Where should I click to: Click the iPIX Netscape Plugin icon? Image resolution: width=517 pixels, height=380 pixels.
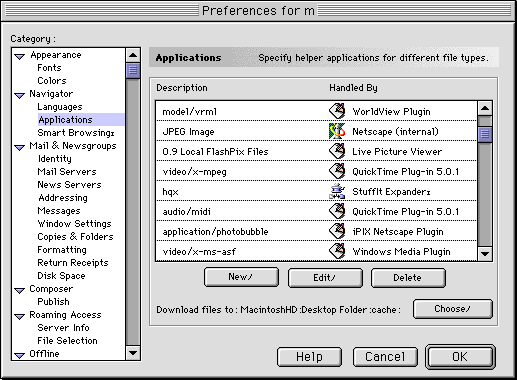click(x=337, y=231)
